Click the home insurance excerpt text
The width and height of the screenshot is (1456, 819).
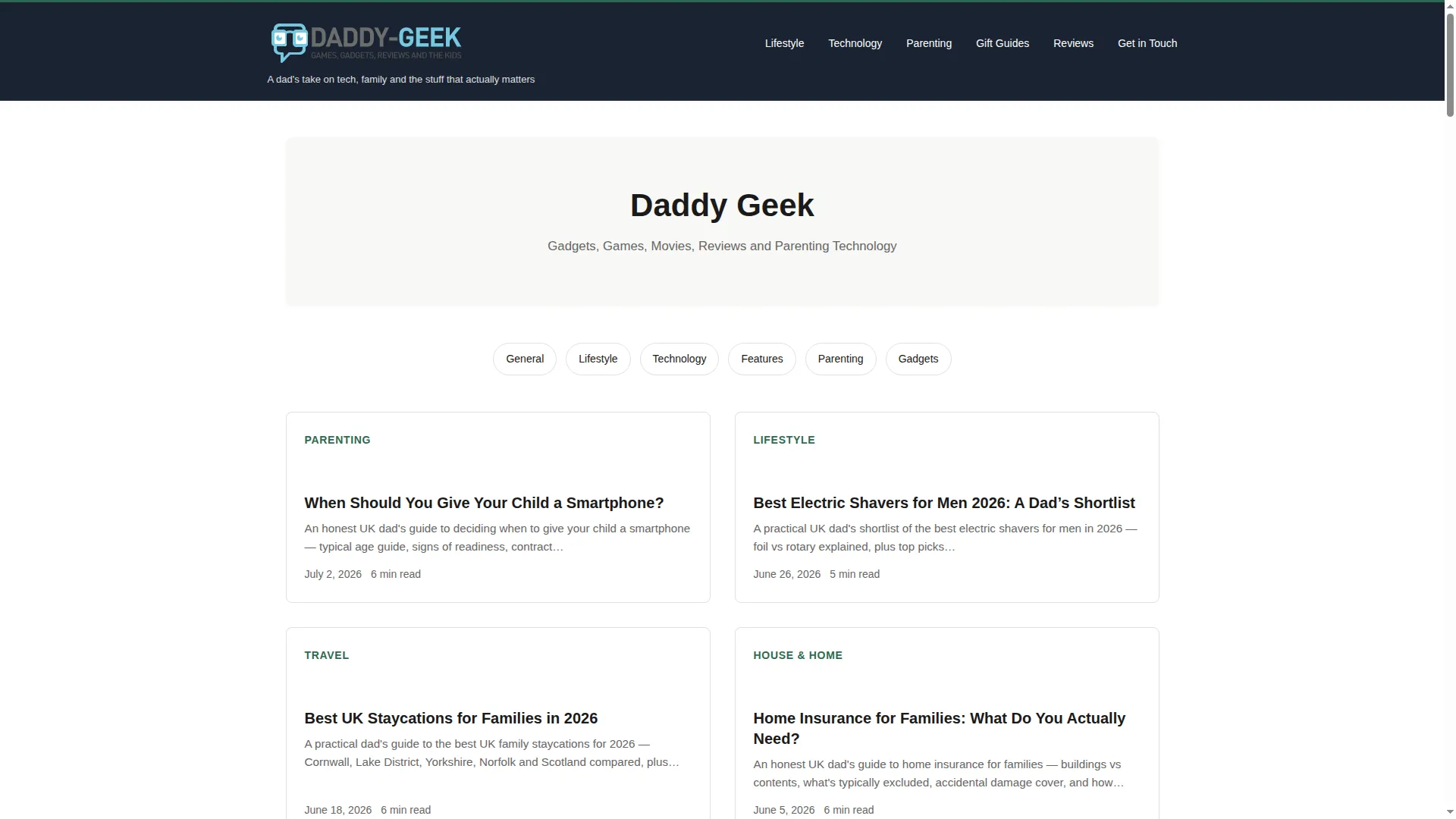pos(938,773)
